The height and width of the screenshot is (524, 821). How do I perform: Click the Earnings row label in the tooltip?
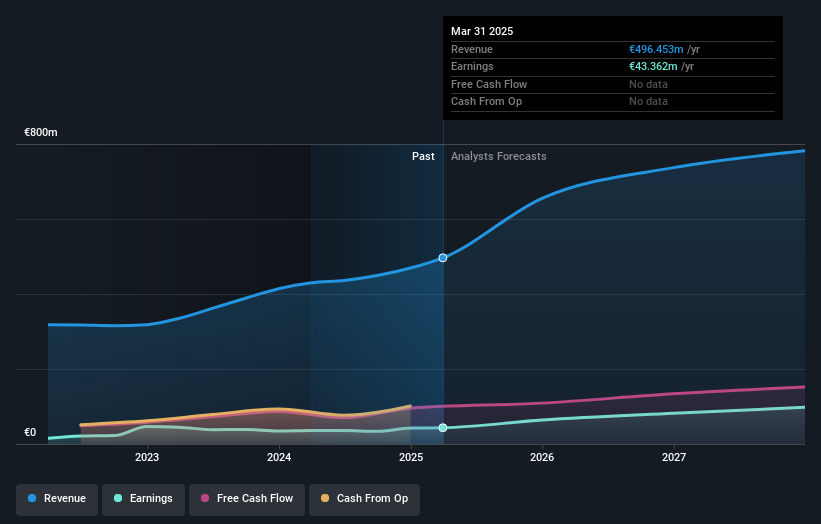(x=472, y=66)
